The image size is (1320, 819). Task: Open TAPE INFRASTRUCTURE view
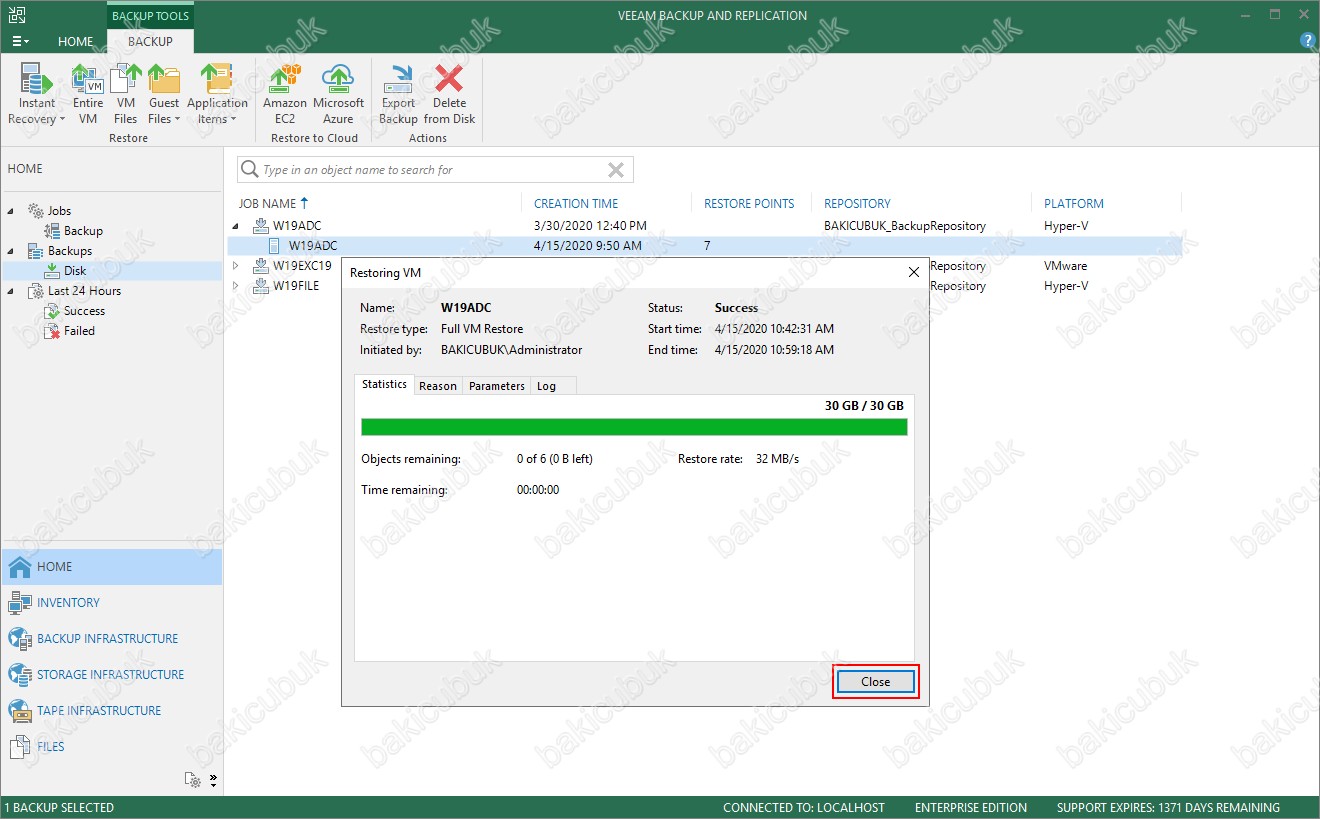pyautogui.click(x=111, y=711)
